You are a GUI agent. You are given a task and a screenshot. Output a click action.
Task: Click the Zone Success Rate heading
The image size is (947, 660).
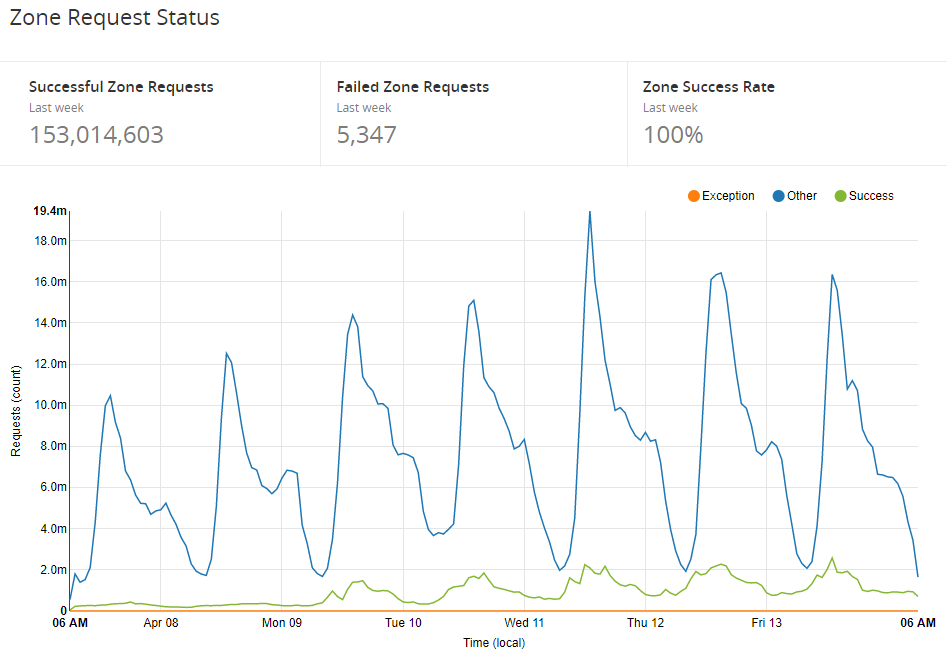708,87
